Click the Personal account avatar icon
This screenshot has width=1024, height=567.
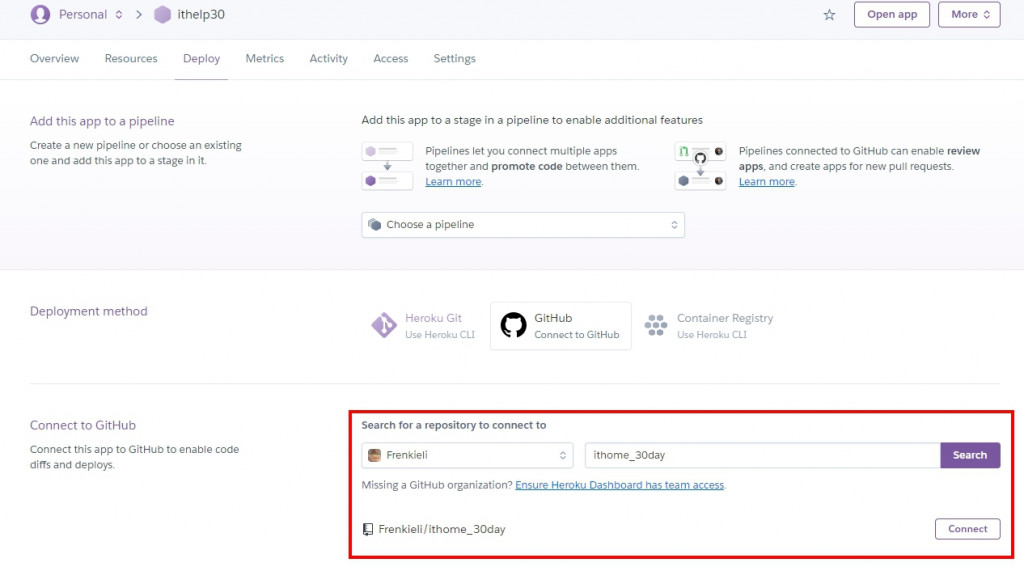coord(40,14)
